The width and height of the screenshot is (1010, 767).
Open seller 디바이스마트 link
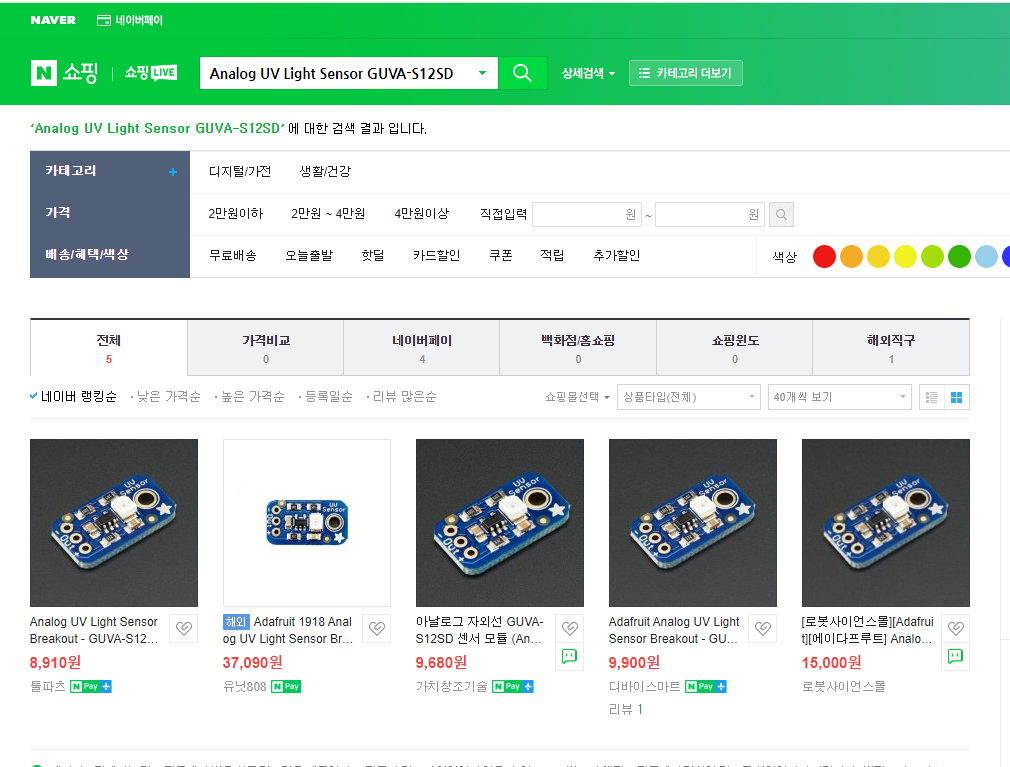click(x=644, y=687)
